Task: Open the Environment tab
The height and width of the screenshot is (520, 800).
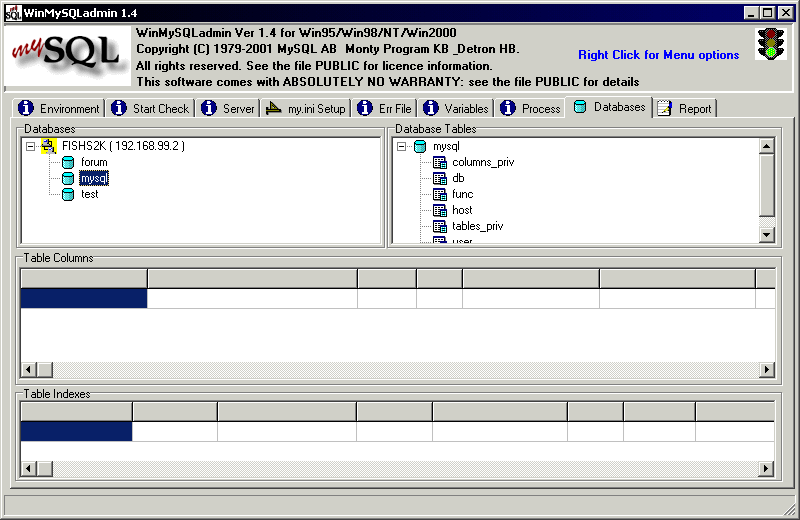Action: [x=59, y=108]
